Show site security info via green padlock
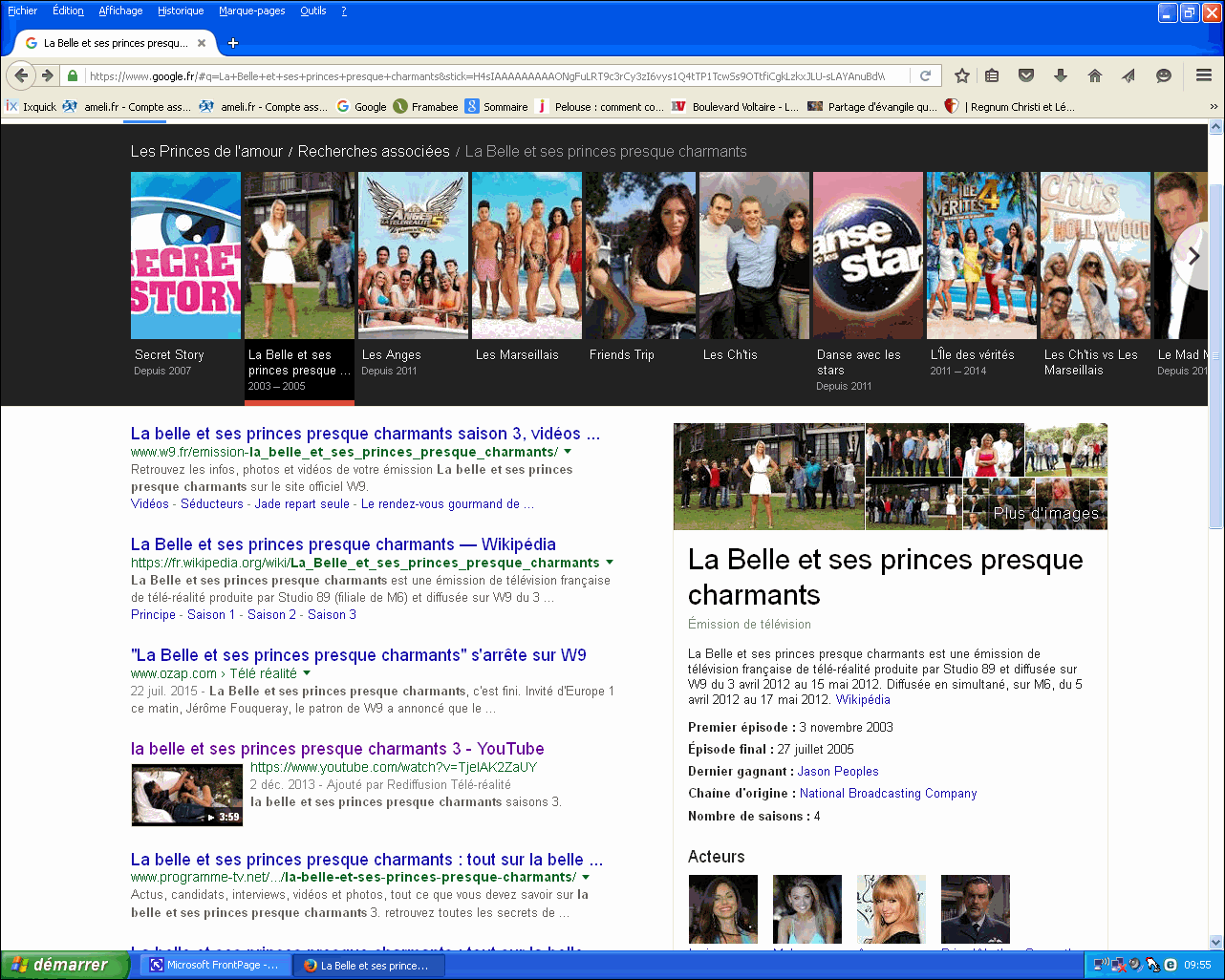This screenshot has height=980, width=1225. click(72, 75)
